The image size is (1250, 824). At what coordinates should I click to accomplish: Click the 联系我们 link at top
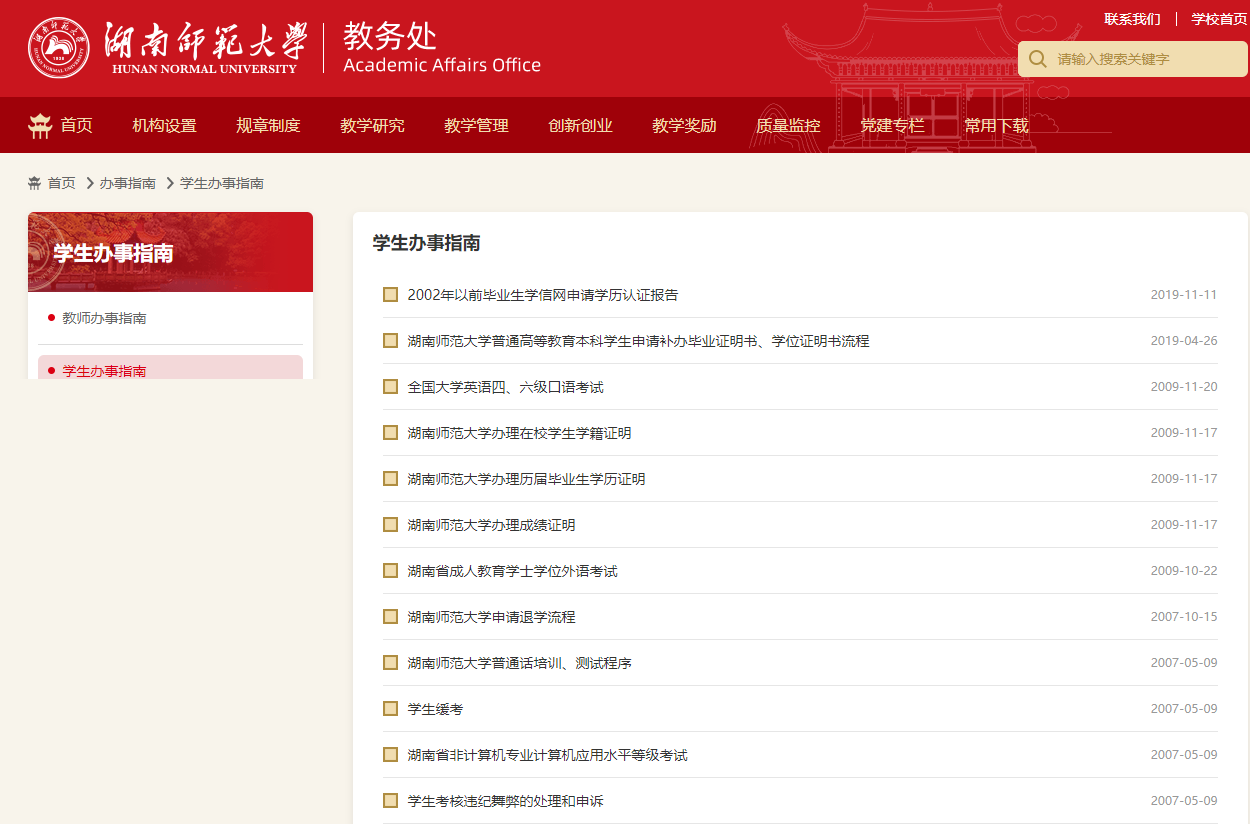coord(1132,19)
